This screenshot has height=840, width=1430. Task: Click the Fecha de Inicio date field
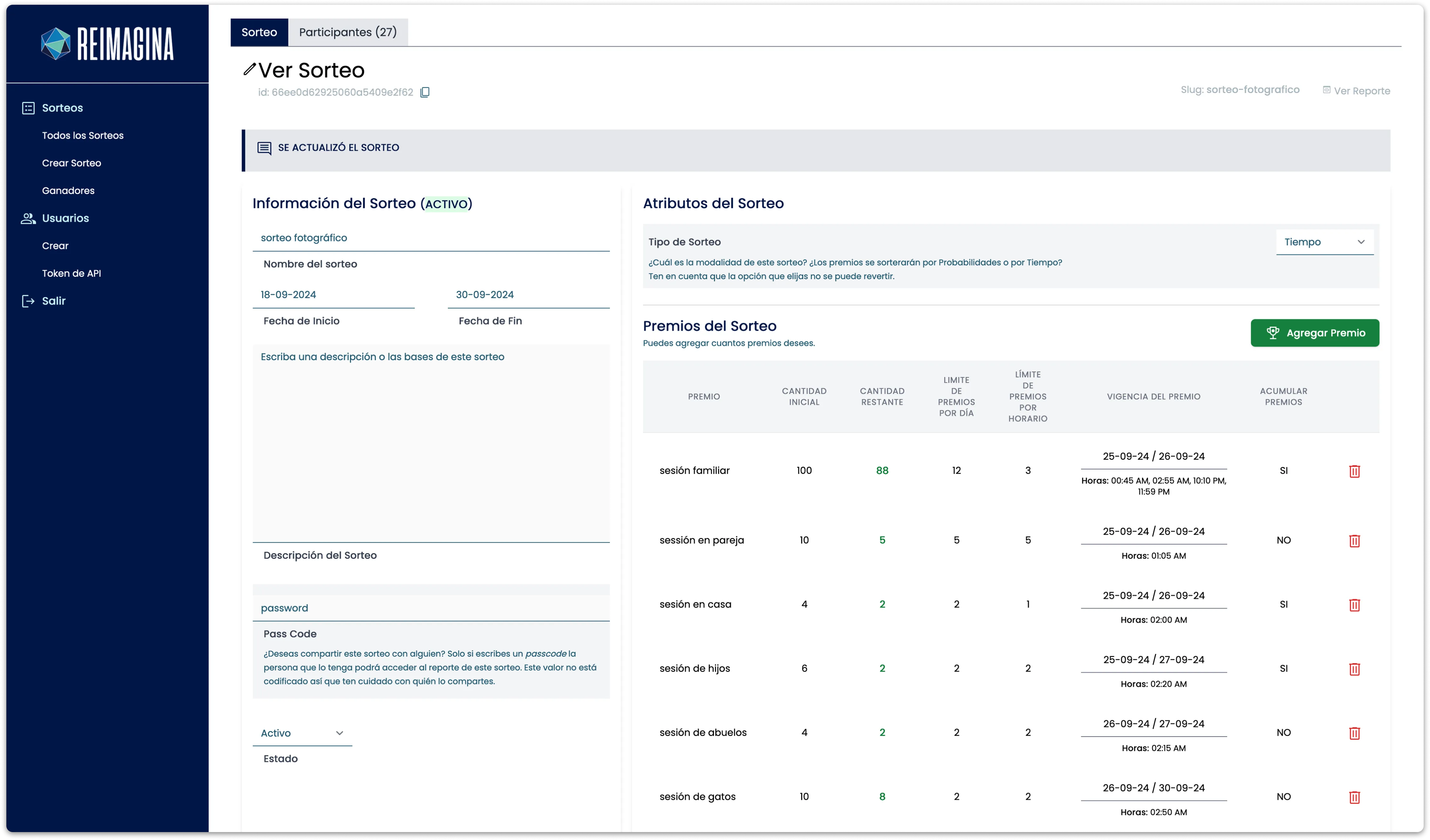(333, 295)
